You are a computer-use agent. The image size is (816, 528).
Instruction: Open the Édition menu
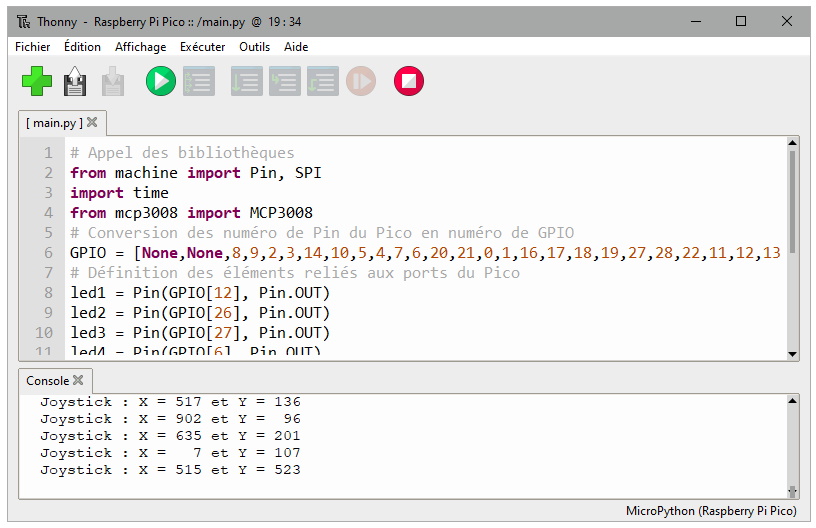pyautogui.click(x=82, y=47)
